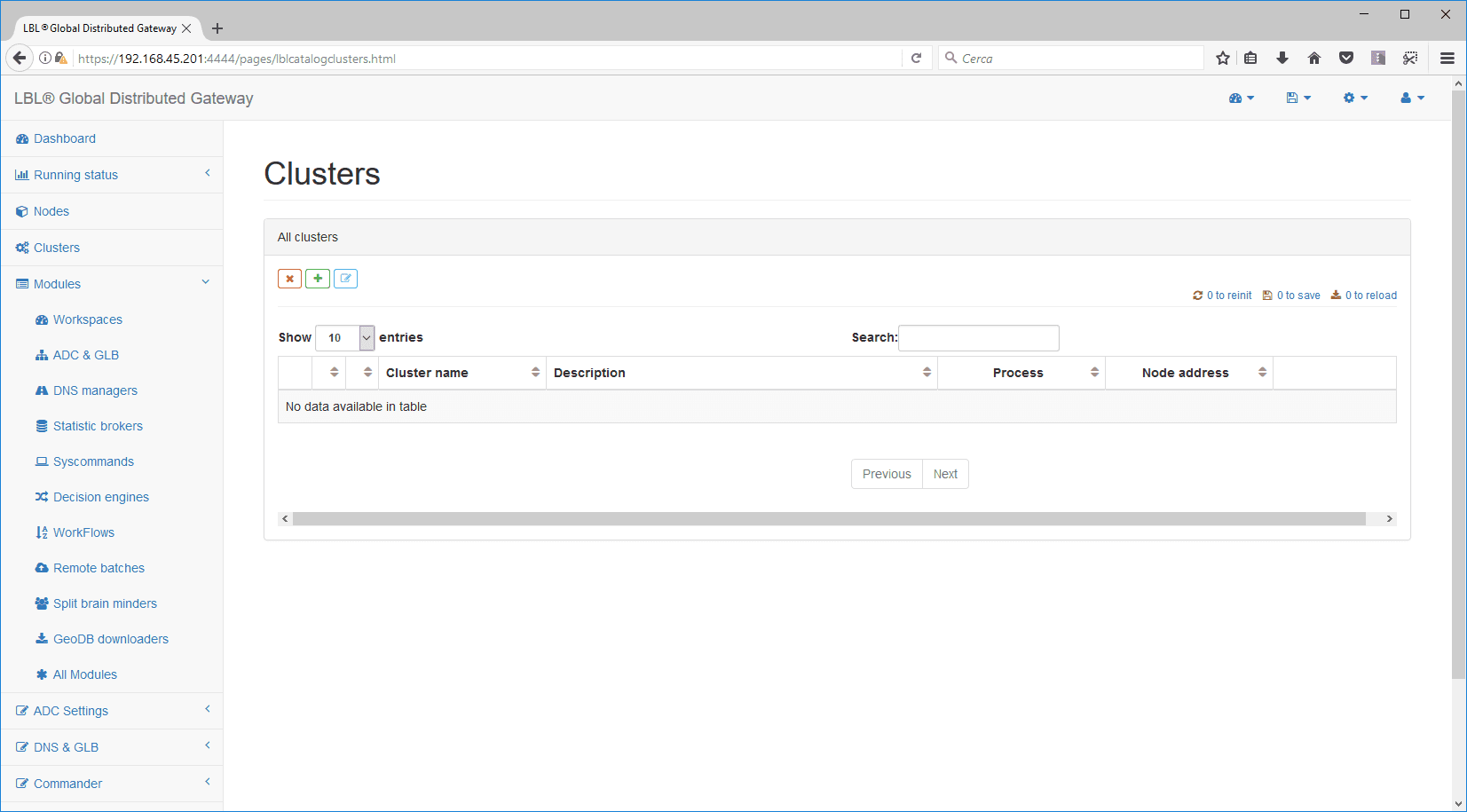Open the dashboard icon dropdown in header
Screen dimensions: 1467x812
(1241, 99)
